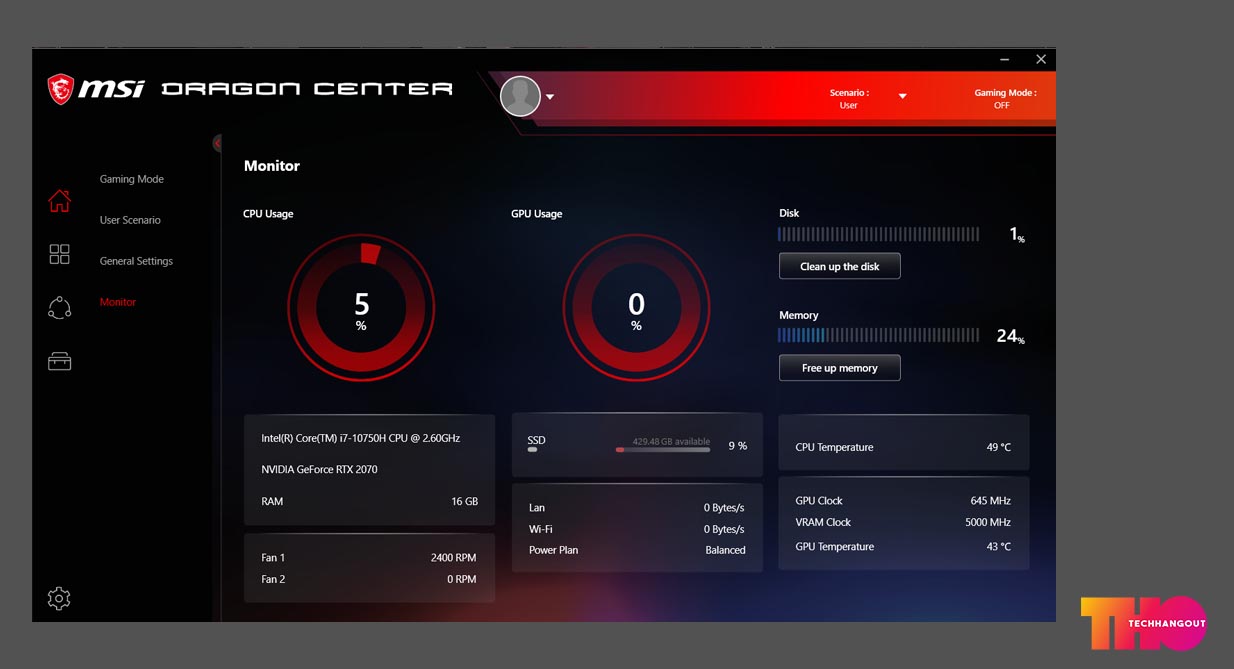
Task: Click the GPU Usage circular gauge
Action: (x=636, y=307)
